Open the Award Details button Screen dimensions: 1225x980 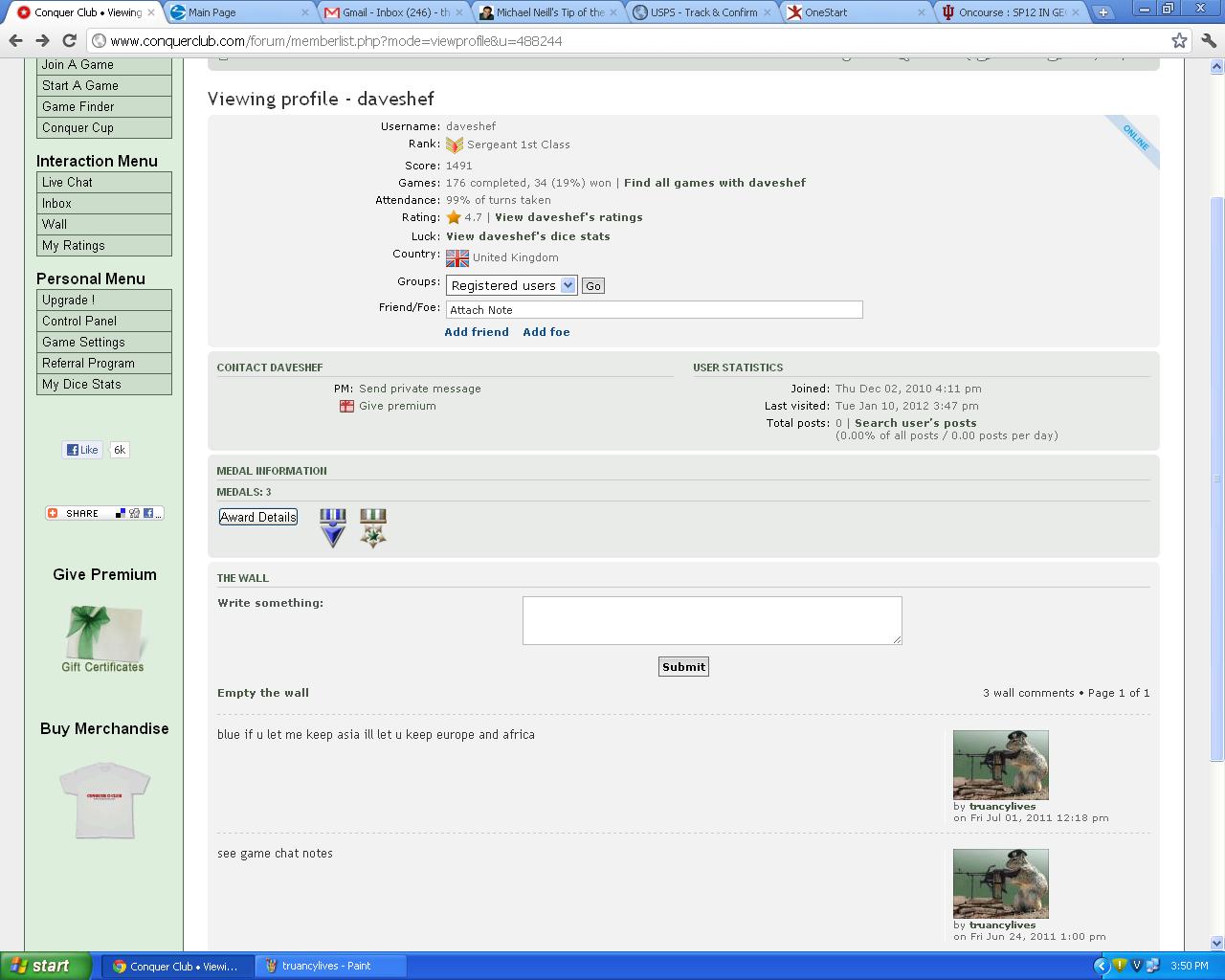[x=257, y=517]
